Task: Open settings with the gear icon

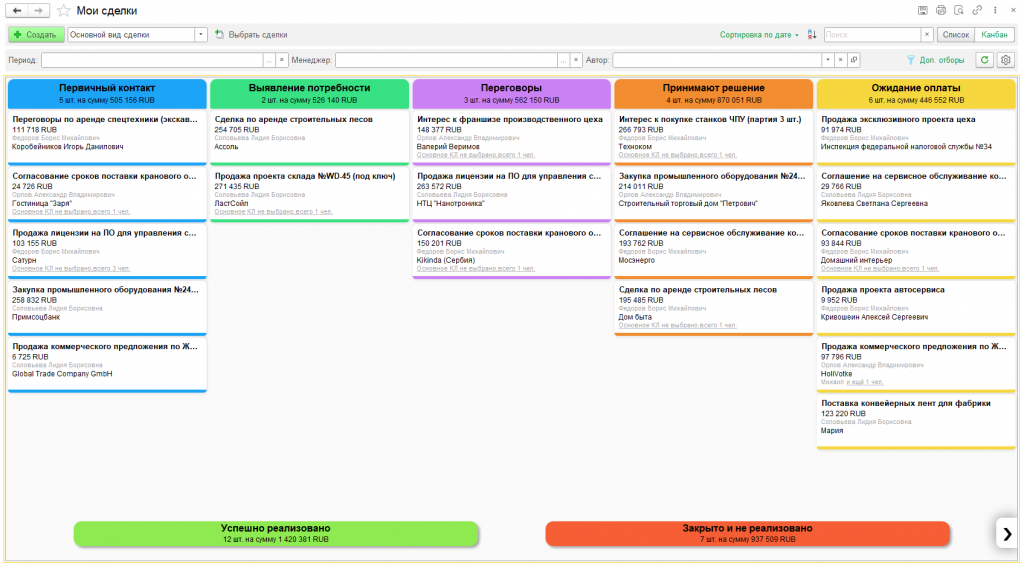Action: click(1006, 60)
